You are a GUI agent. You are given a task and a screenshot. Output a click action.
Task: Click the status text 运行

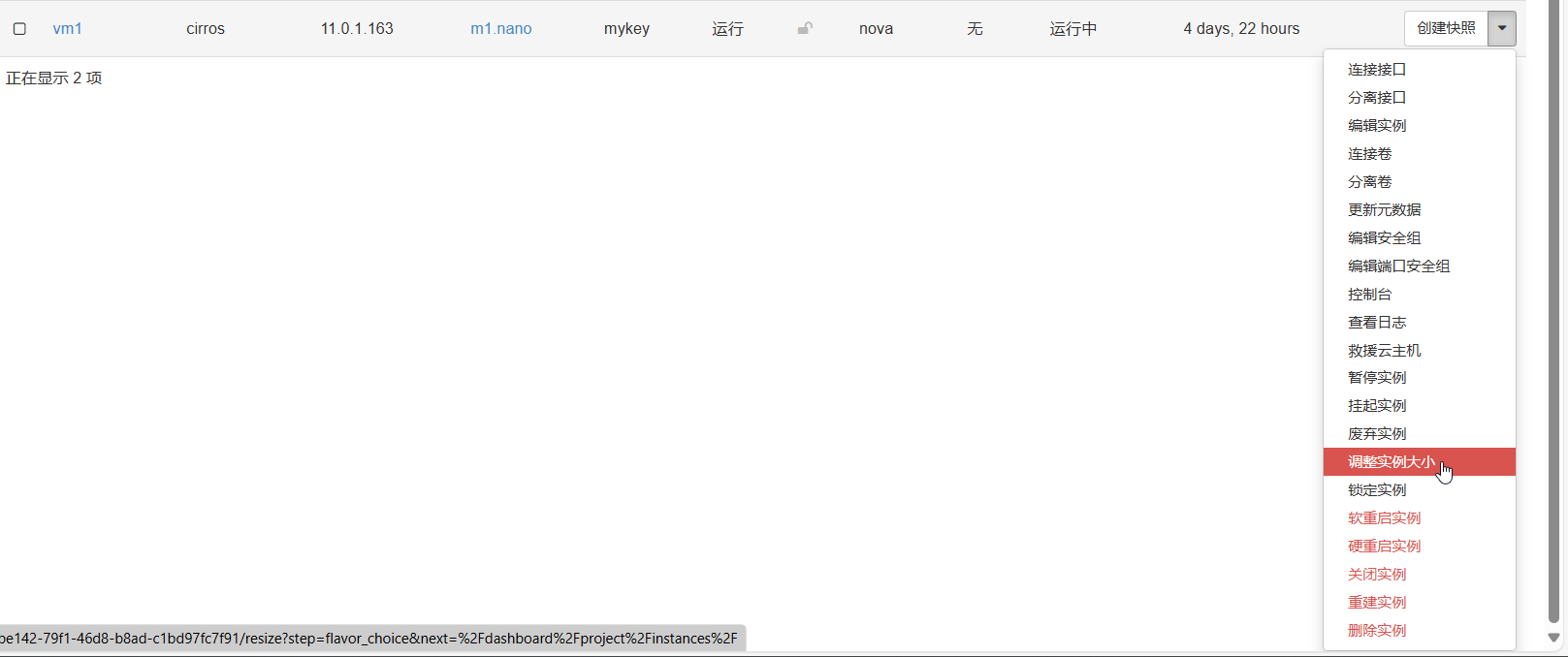click(x=727, y=29)
